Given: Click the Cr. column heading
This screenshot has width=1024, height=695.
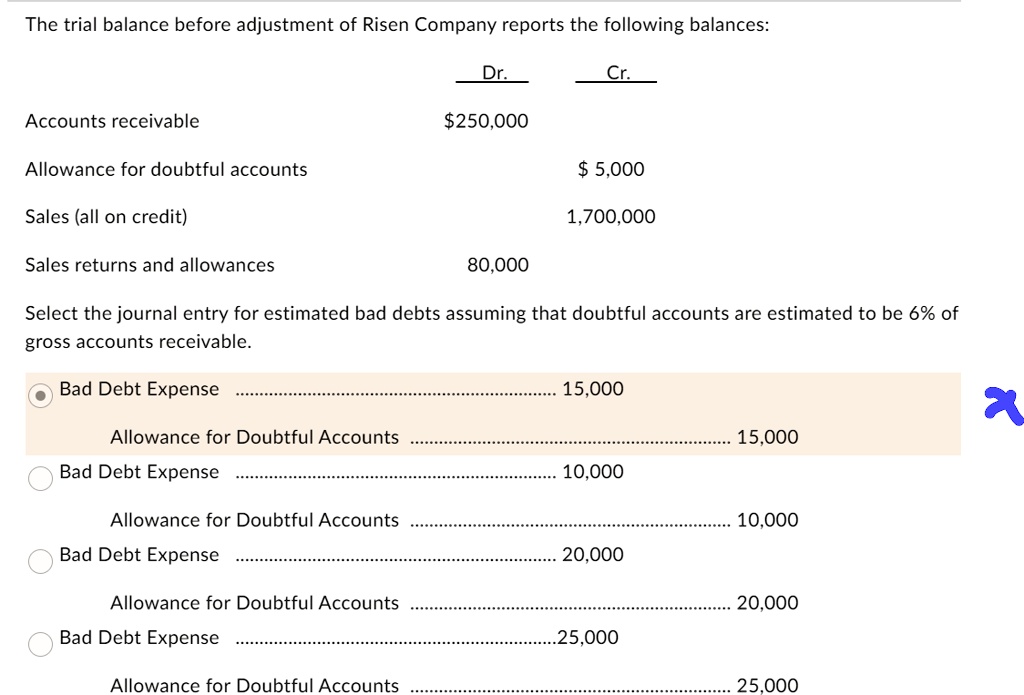Looking at the screenshot, I should 618,72.
